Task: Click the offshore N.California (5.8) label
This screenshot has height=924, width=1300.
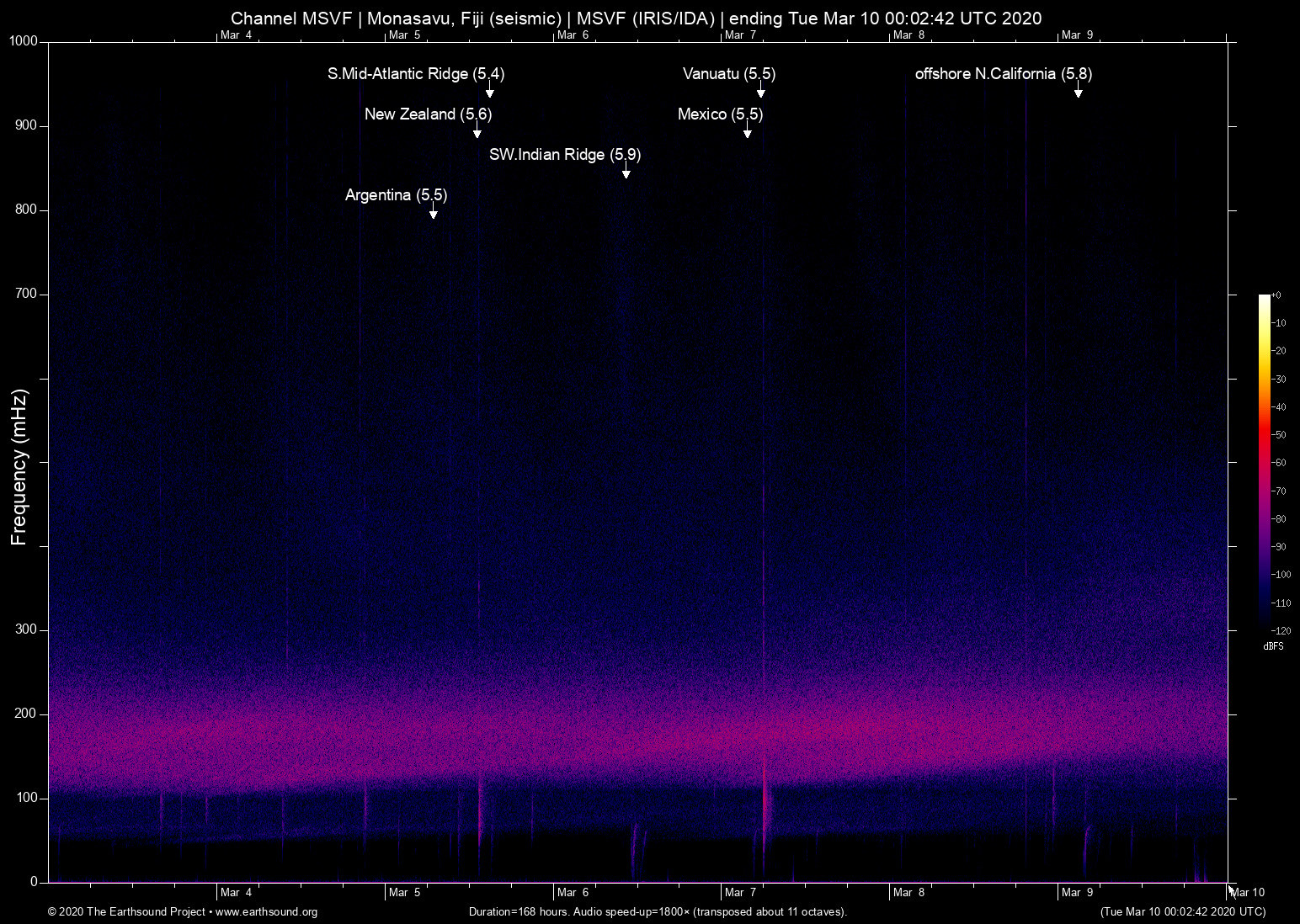Action: (x=1004, y=74)
